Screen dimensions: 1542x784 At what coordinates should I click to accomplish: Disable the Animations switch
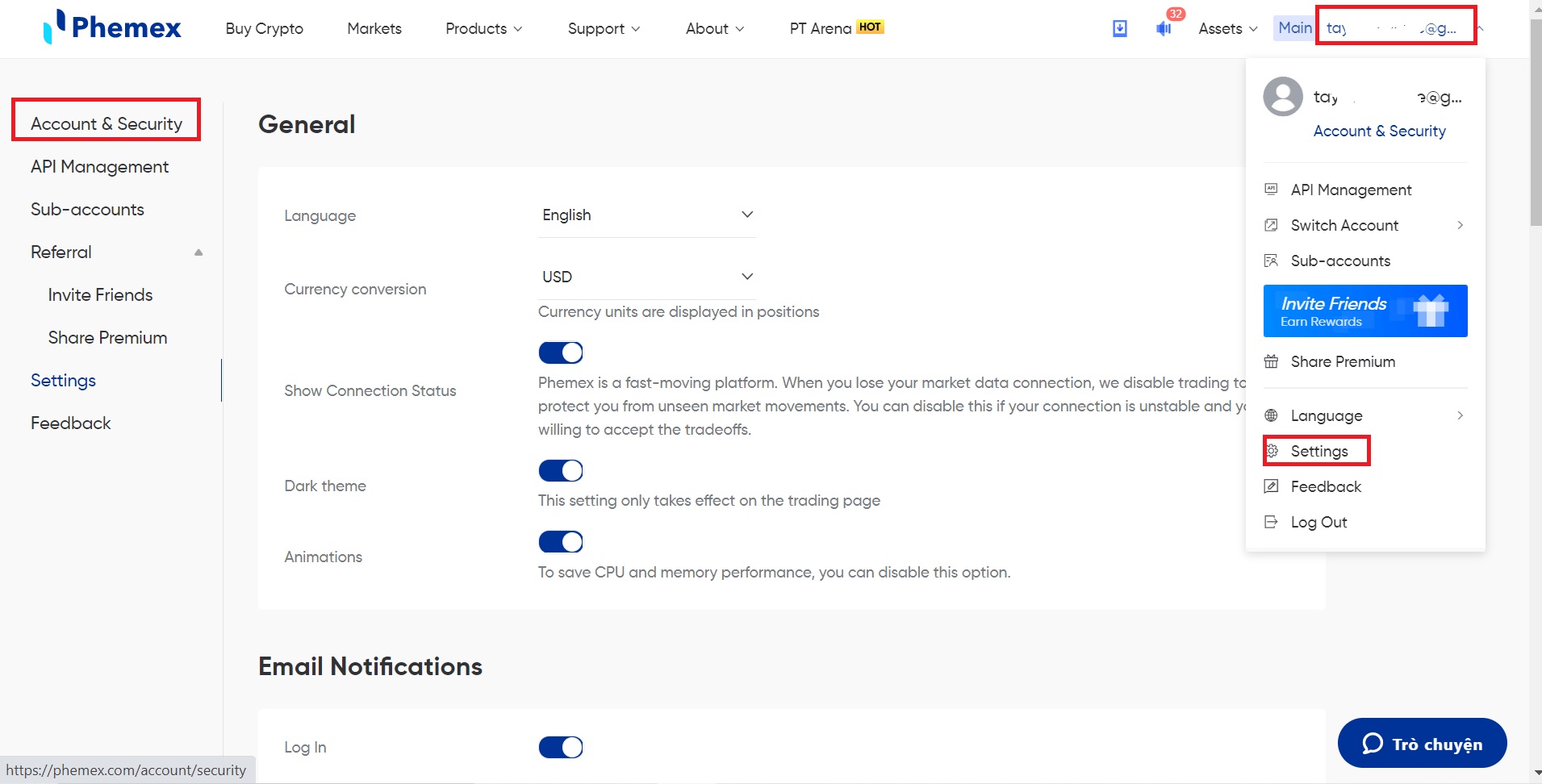coord(561,542)
